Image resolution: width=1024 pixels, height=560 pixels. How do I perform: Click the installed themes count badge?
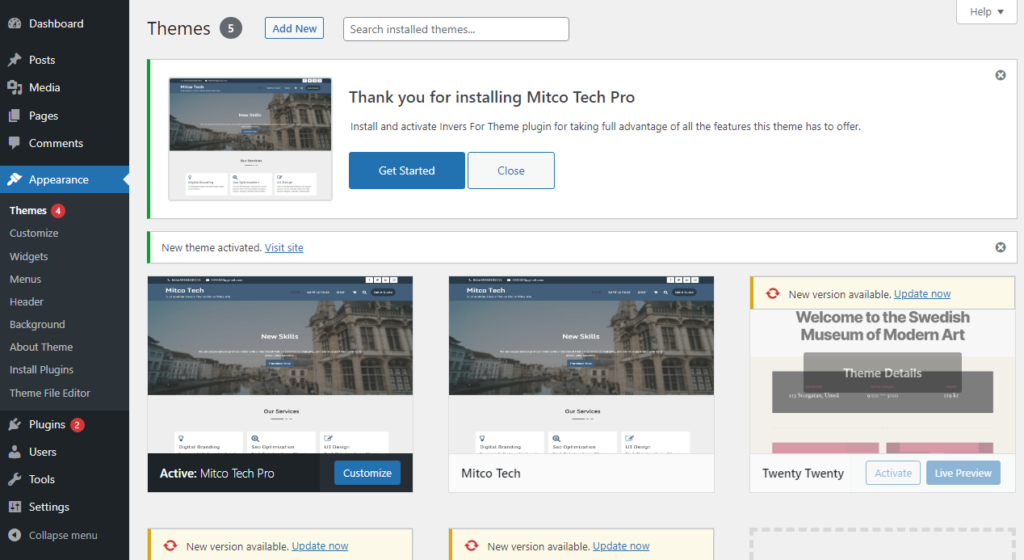coord(231,29)
